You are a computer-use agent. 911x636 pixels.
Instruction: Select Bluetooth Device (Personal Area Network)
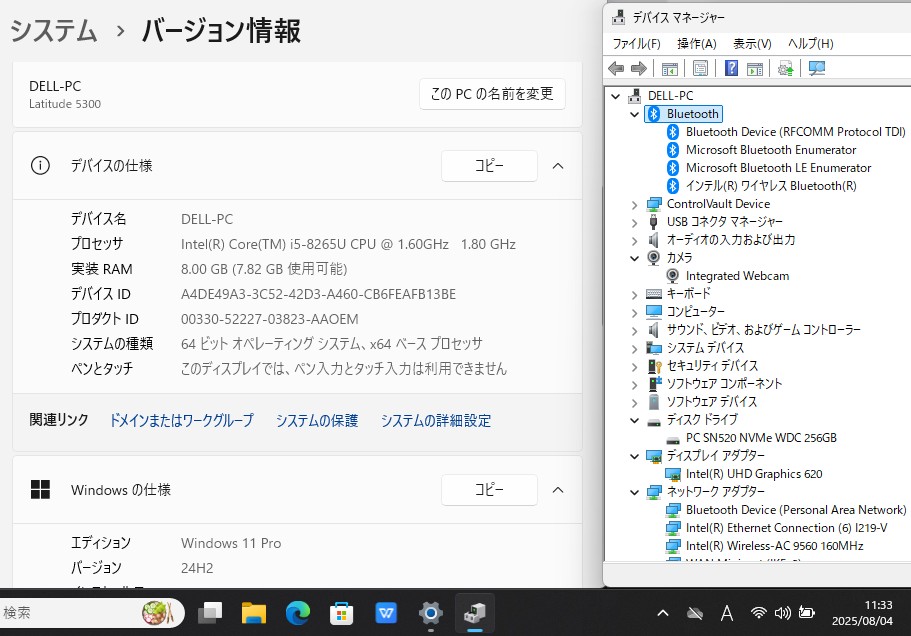[x=795, y=510]
